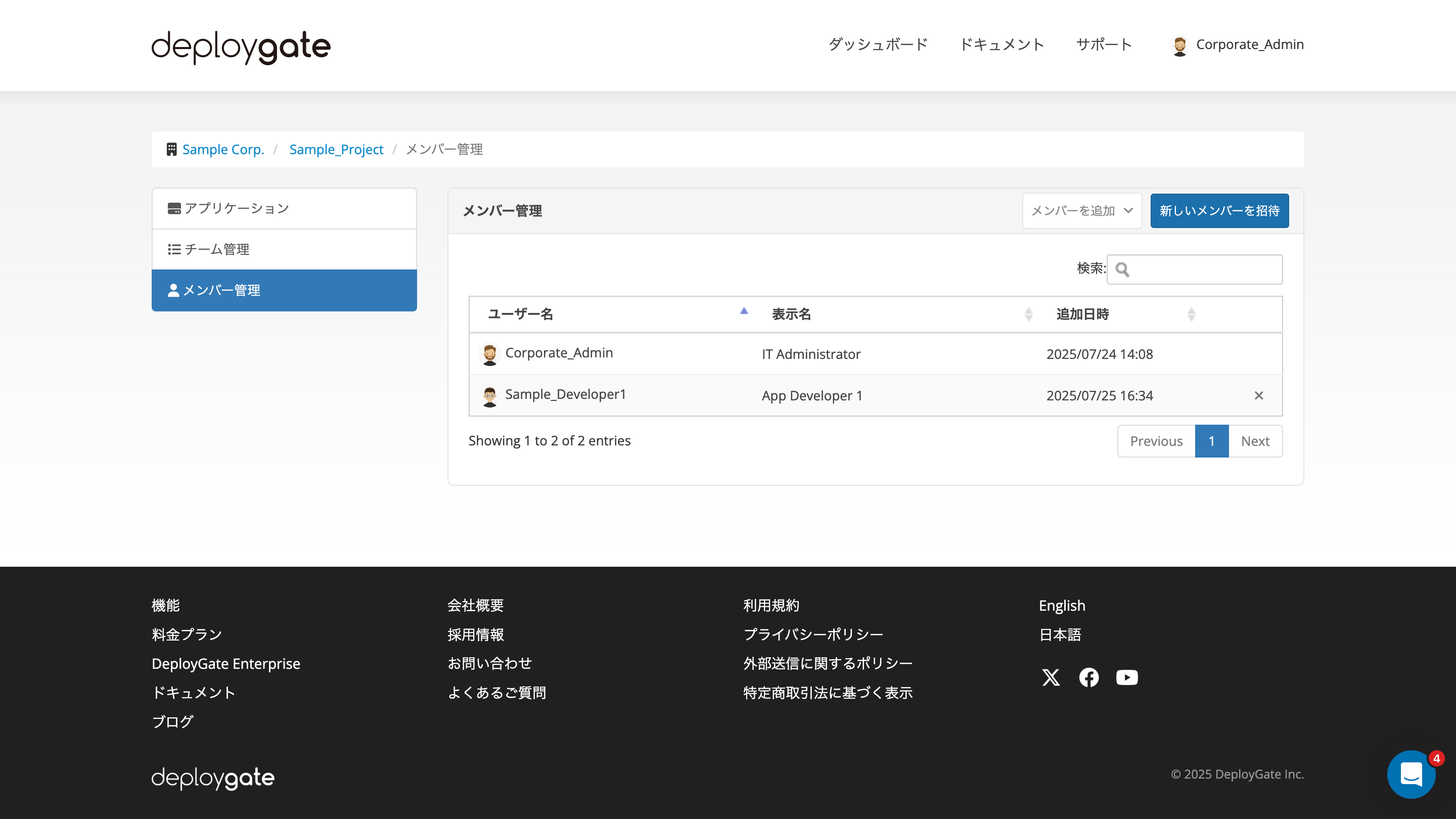This screenshot has height=819, width=1456.
Task: Click the DeployGate logo in the header
Action: coord(240,47)
